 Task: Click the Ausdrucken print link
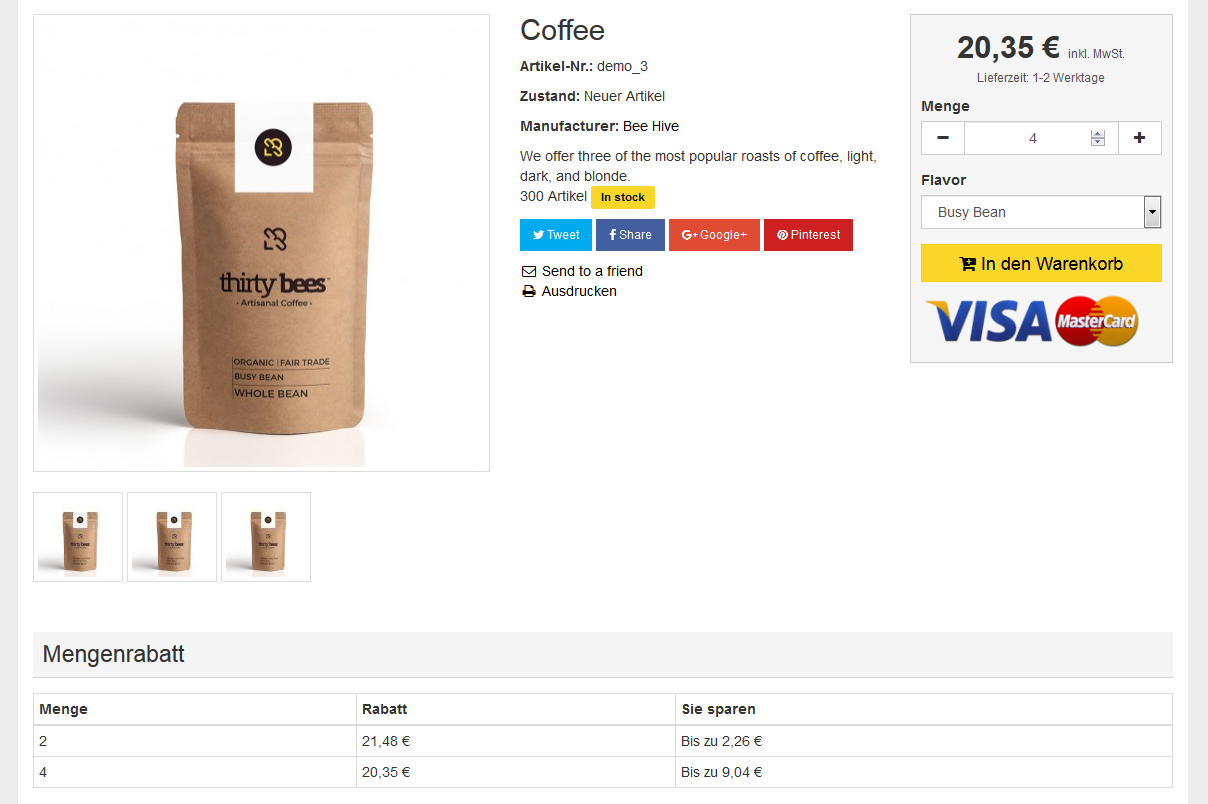(579, 292)
